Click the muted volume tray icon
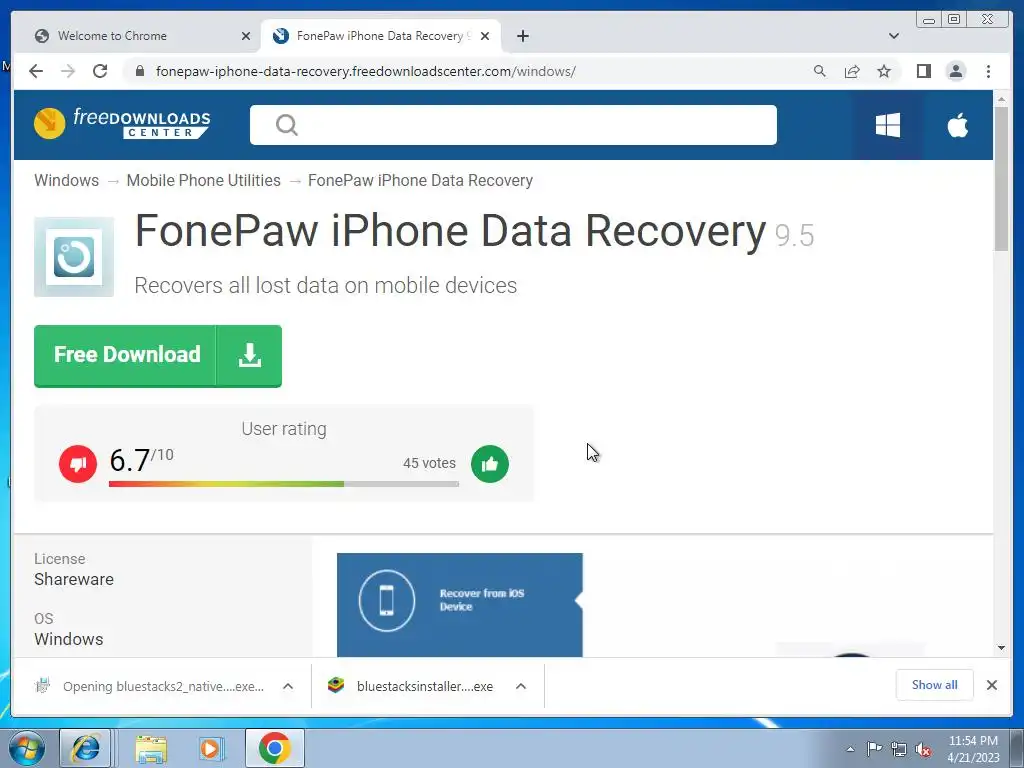 [923, 749]
